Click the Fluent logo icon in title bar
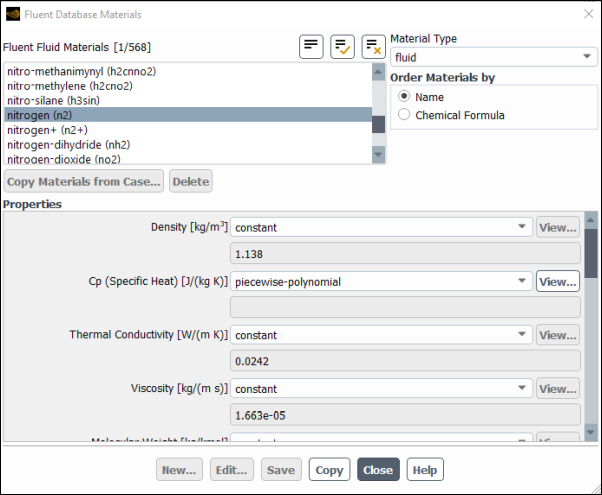 coord(13,14)
